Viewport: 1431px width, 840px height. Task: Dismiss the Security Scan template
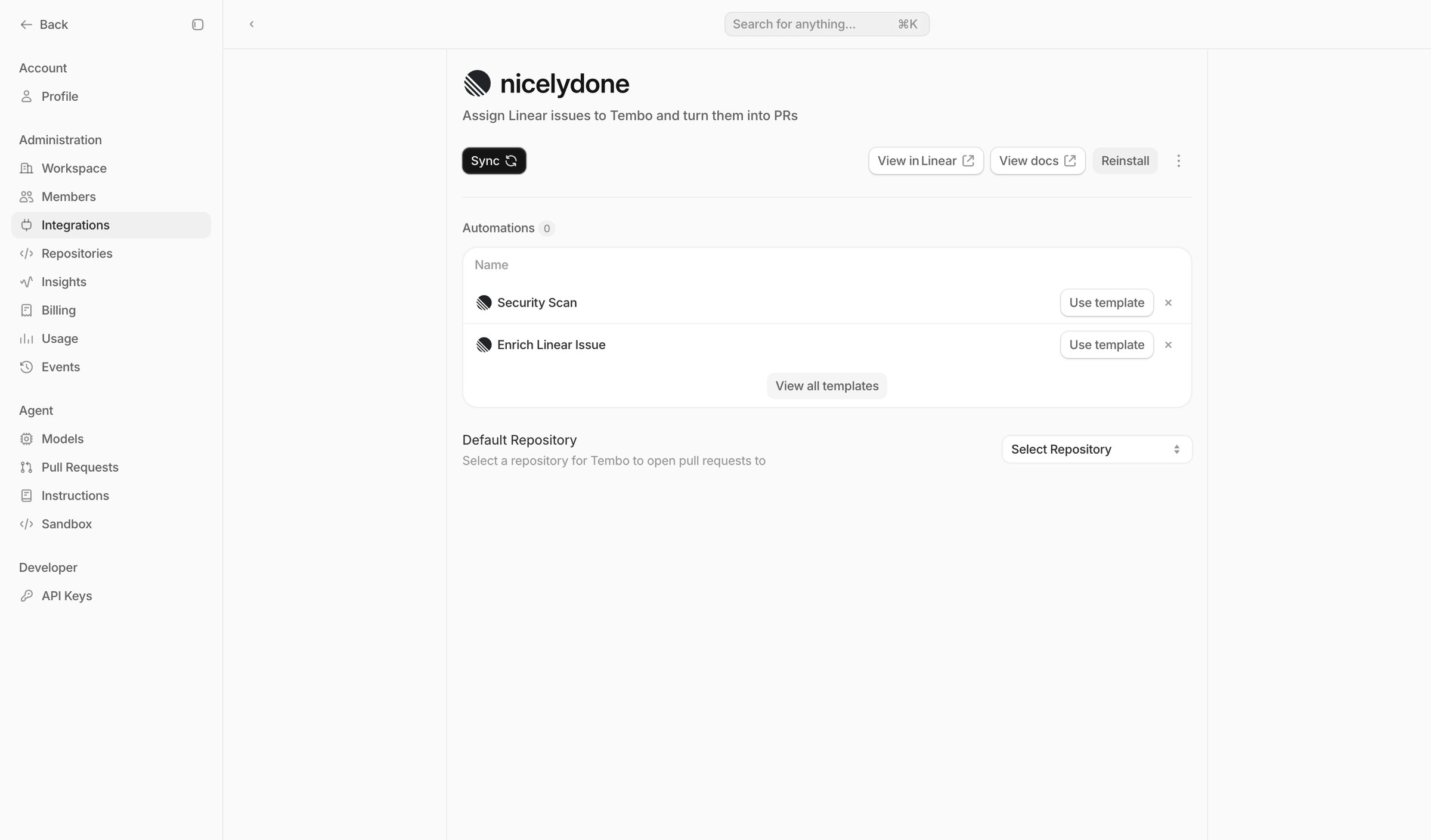click(1168, 303)
